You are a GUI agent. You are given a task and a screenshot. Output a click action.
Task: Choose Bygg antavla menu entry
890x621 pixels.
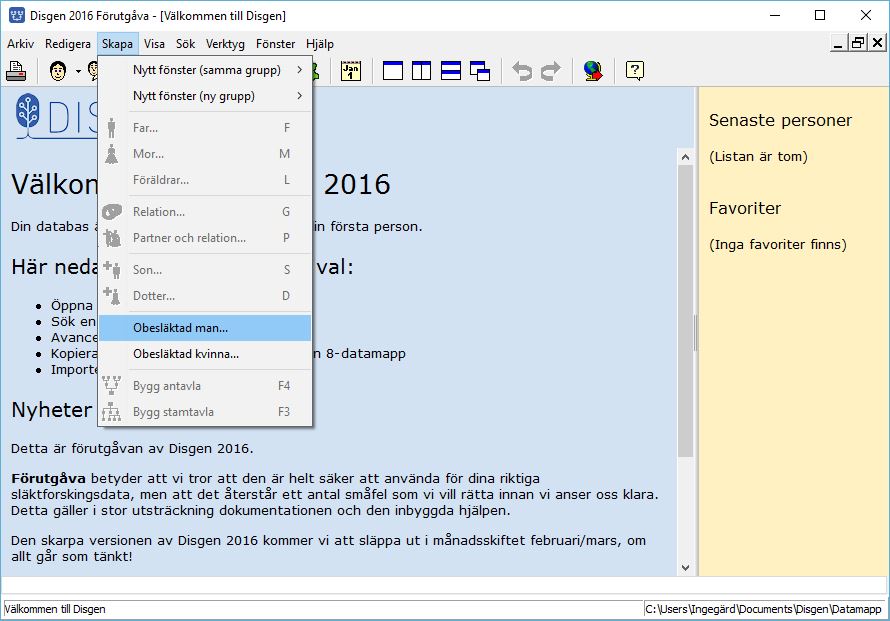coord(205,386)
